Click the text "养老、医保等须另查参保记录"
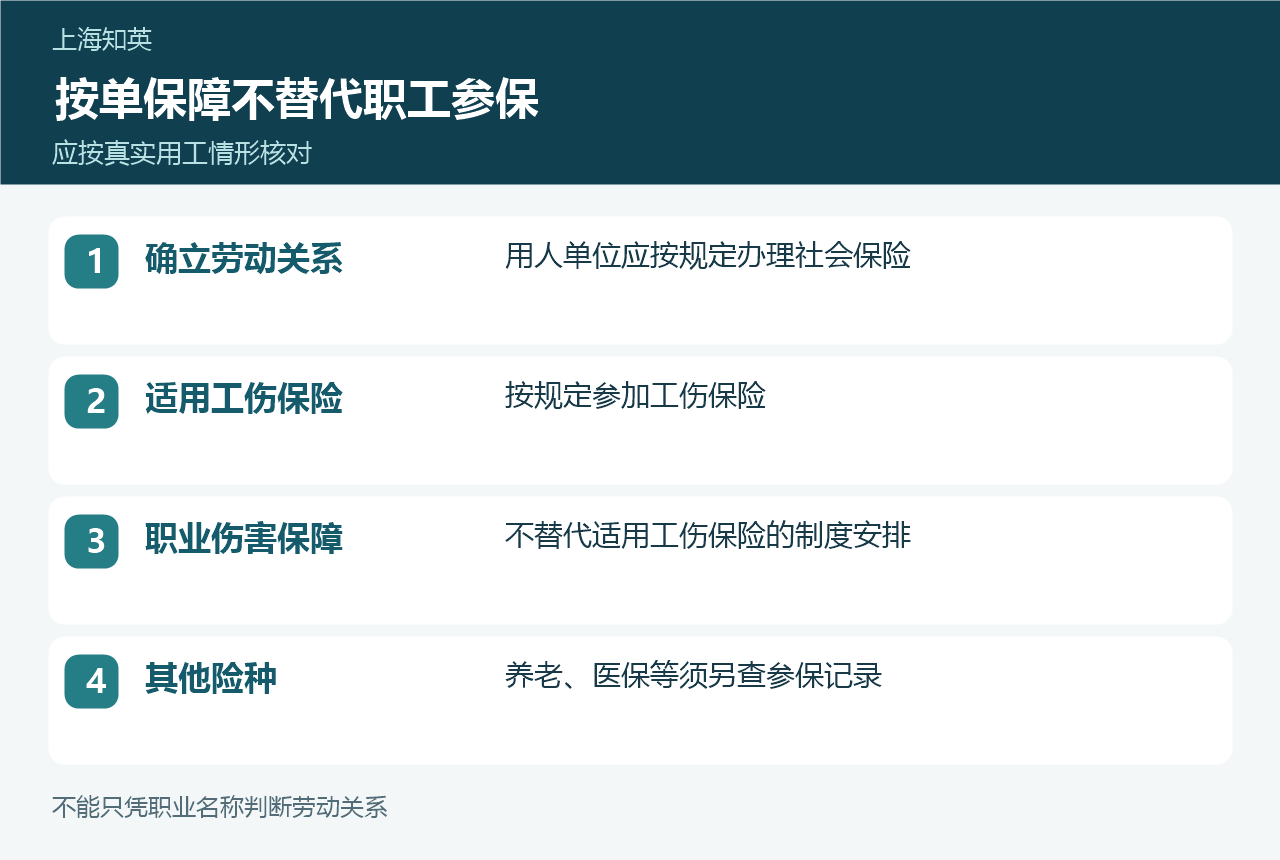This screenshot has width=1280, height=860. 694,676
